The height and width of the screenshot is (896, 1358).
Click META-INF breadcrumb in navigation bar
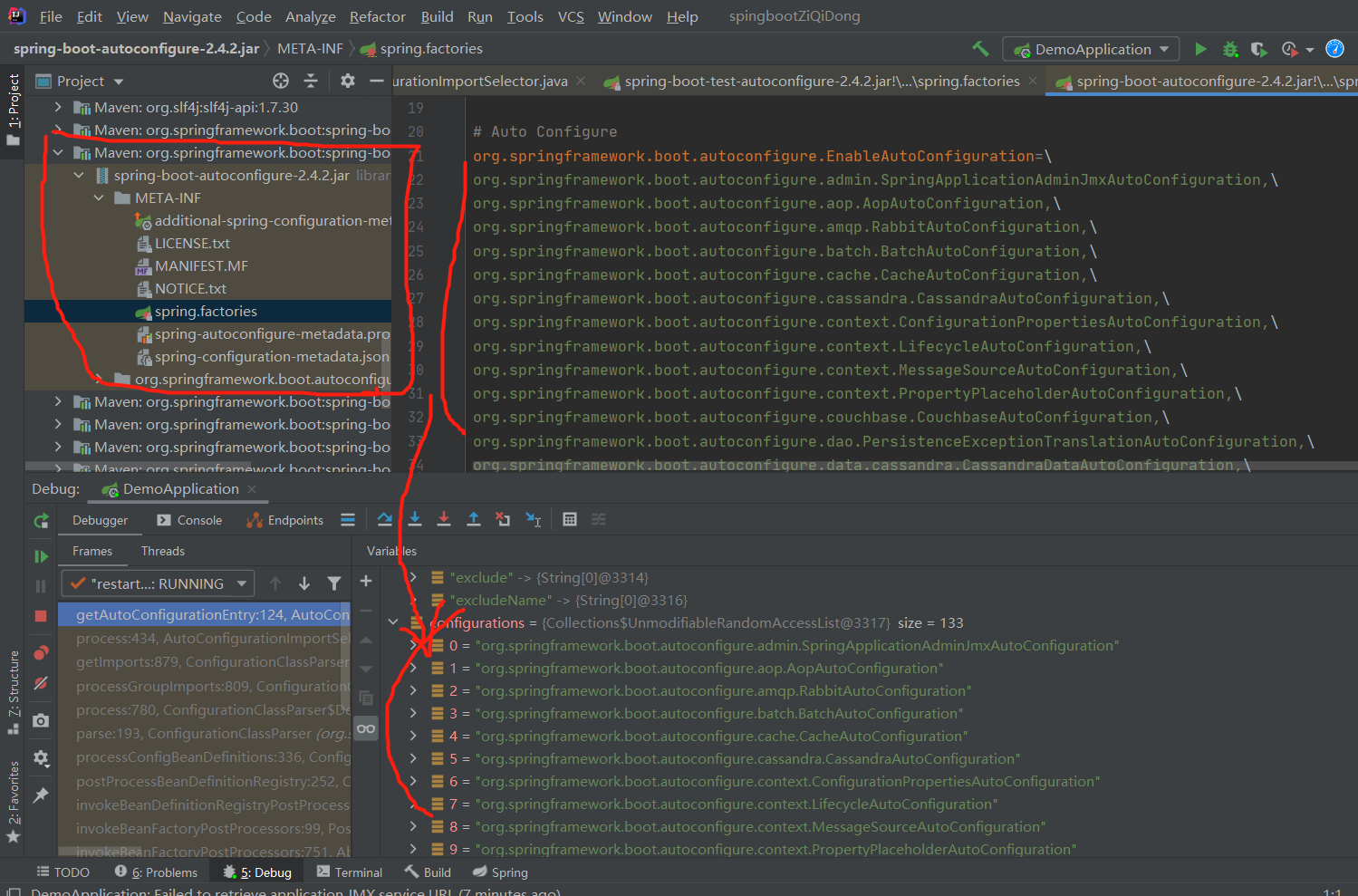point(310,48)
